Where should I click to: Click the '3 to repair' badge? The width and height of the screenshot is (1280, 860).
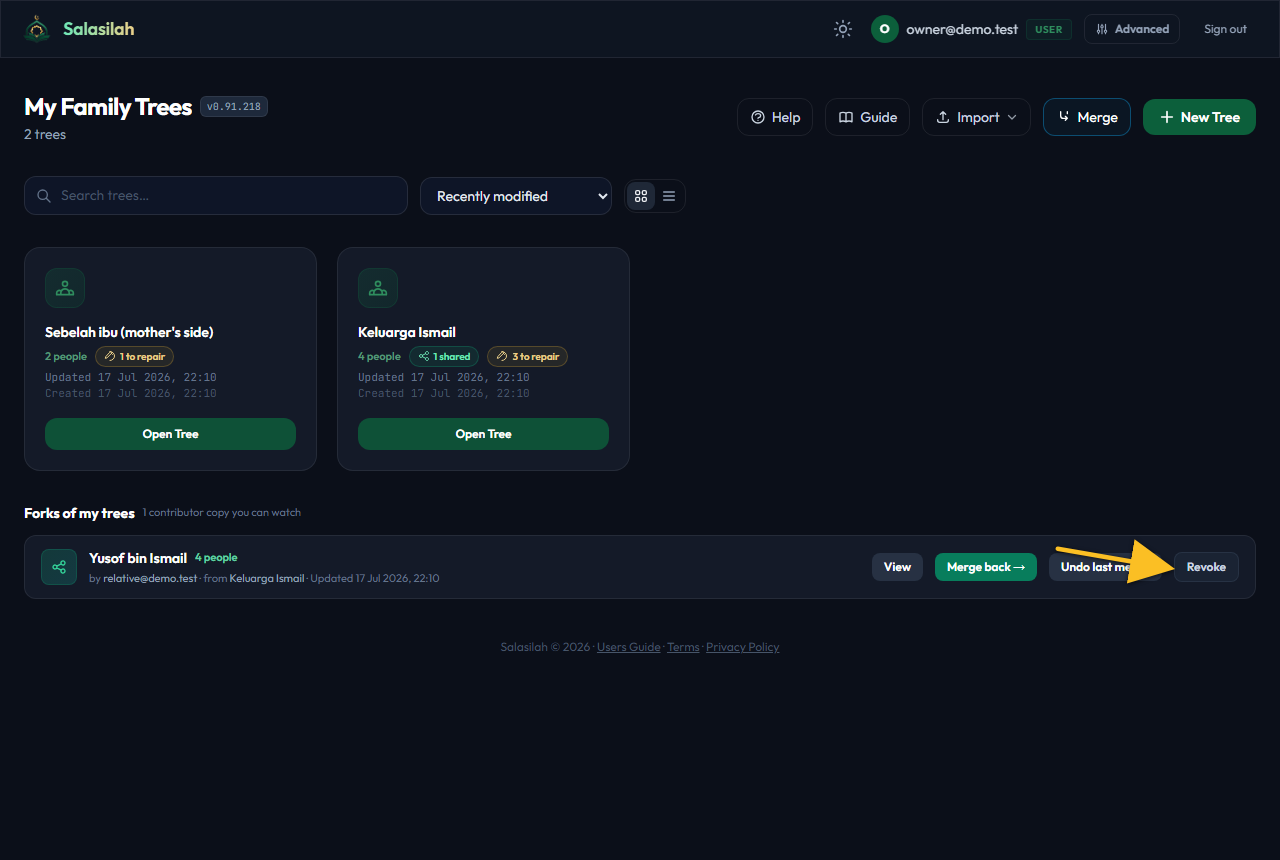pyautogui.click(x=527, y=356)
